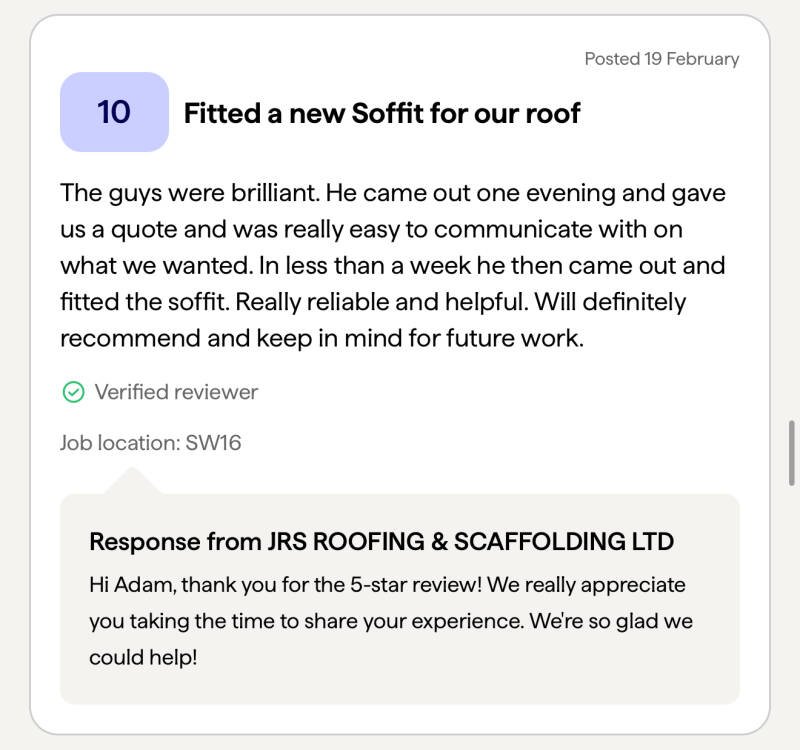Click the page scrollbar thumb
Screen dimensions: 800x750
(x=791, y=452)
